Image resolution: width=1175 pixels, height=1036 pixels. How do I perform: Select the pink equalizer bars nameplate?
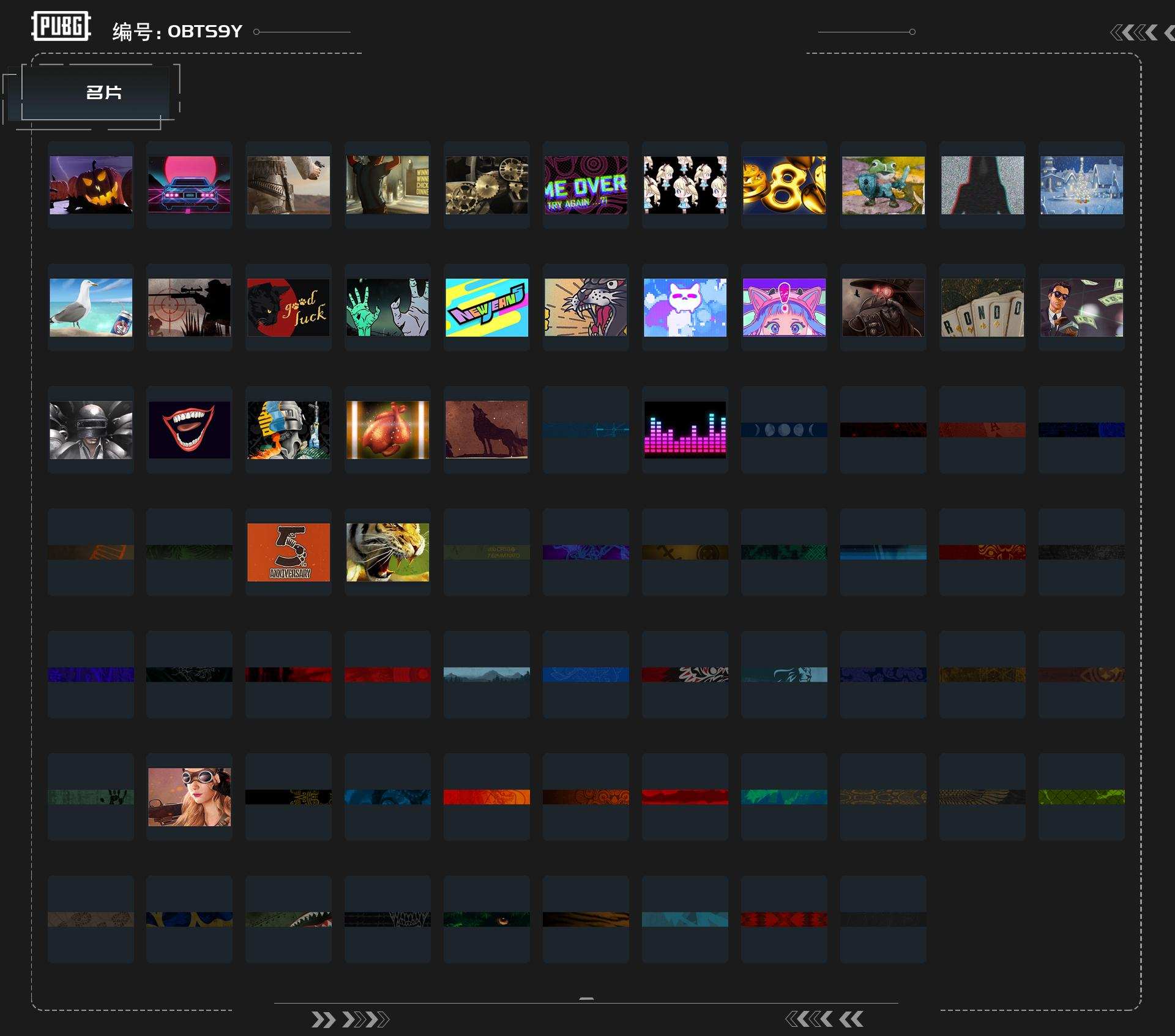pyautogui.click(x=685, y=430)
